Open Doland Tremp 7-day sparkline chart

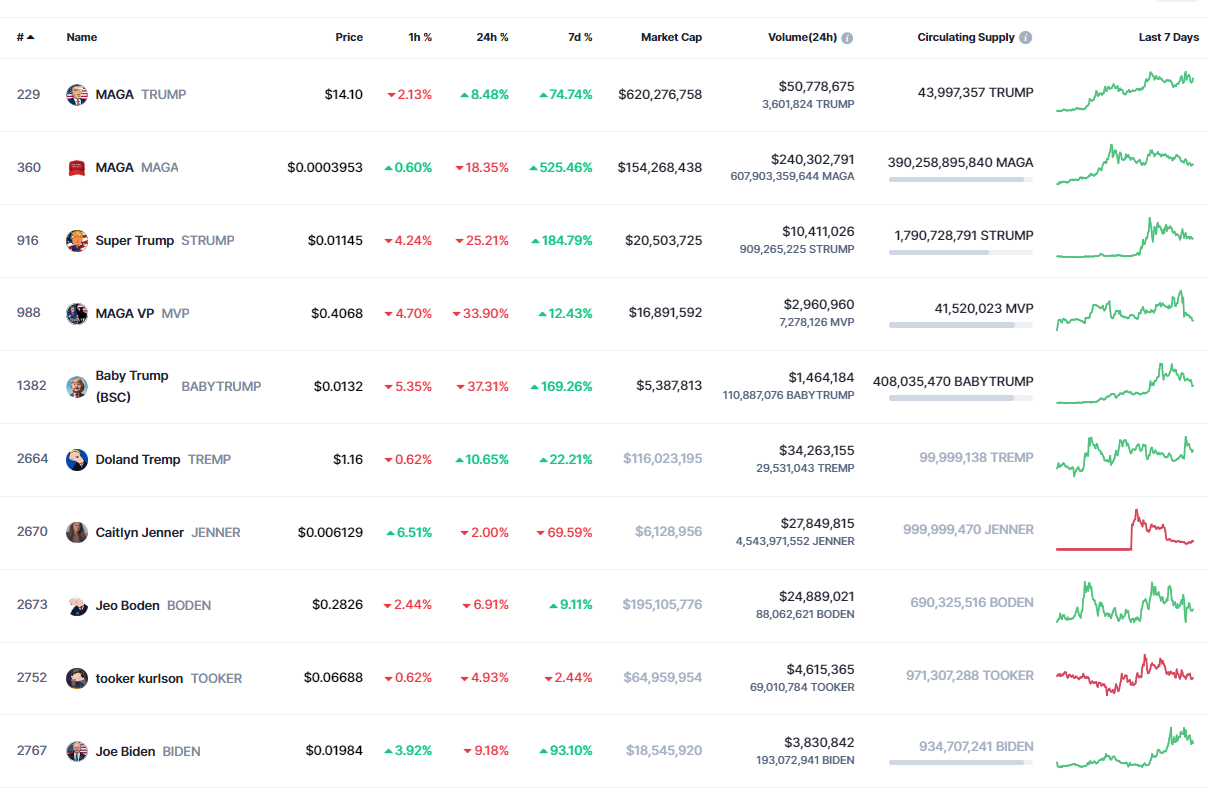pos(1125,455)
